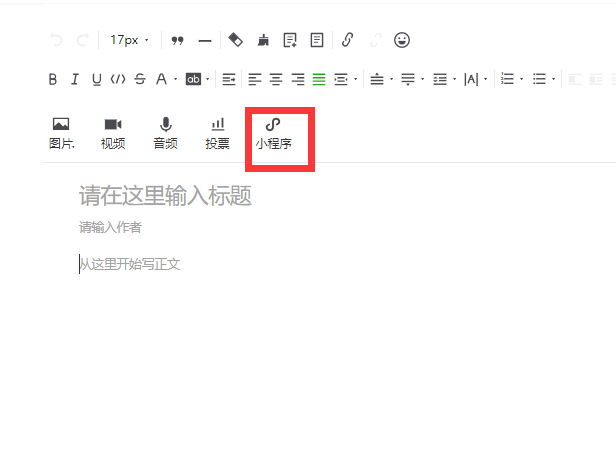The image size is (616, 459).
Task: Click the side indent icon
Action: pos(341,79)
